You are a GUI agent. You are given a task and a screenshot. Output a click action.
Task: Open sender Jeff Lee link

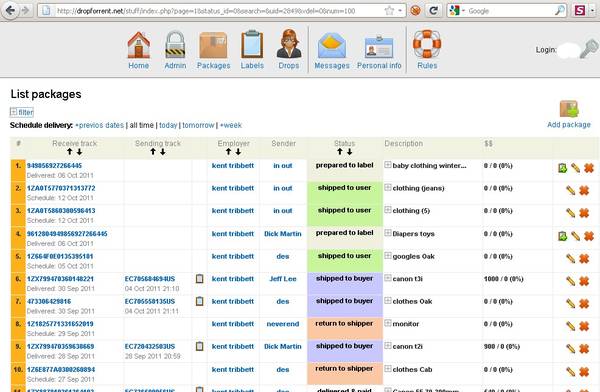click(x=283, y=279)
